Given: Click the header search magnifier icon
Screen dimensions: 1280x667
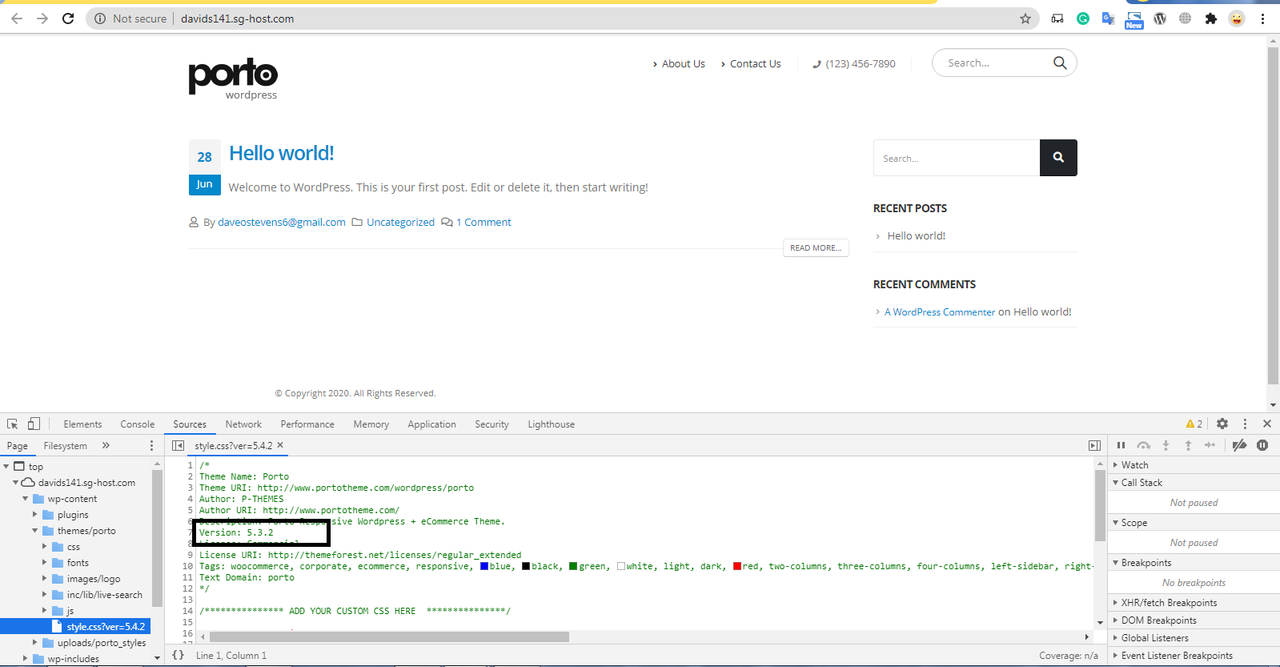Looking at the screenshot, I should click(x=1060, y=63).
